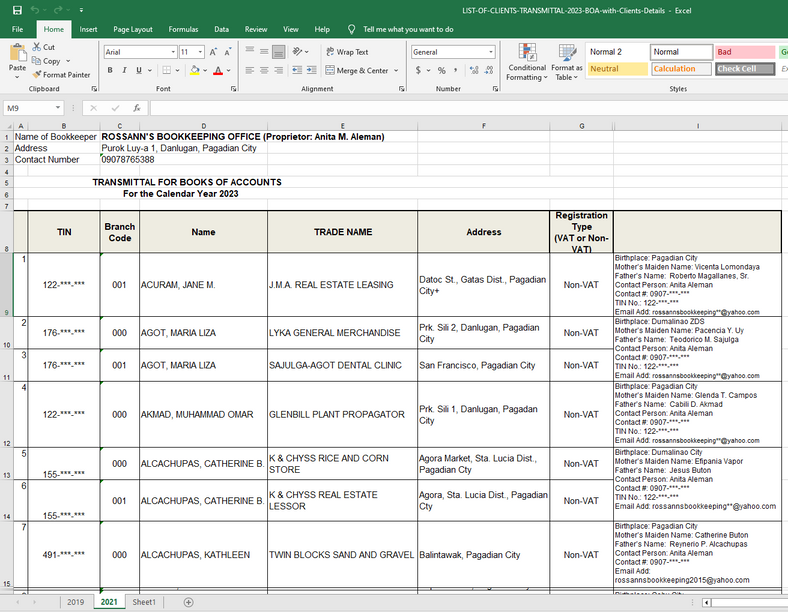
Task: Copy the selected cells
Action: (x=46, y=61)
